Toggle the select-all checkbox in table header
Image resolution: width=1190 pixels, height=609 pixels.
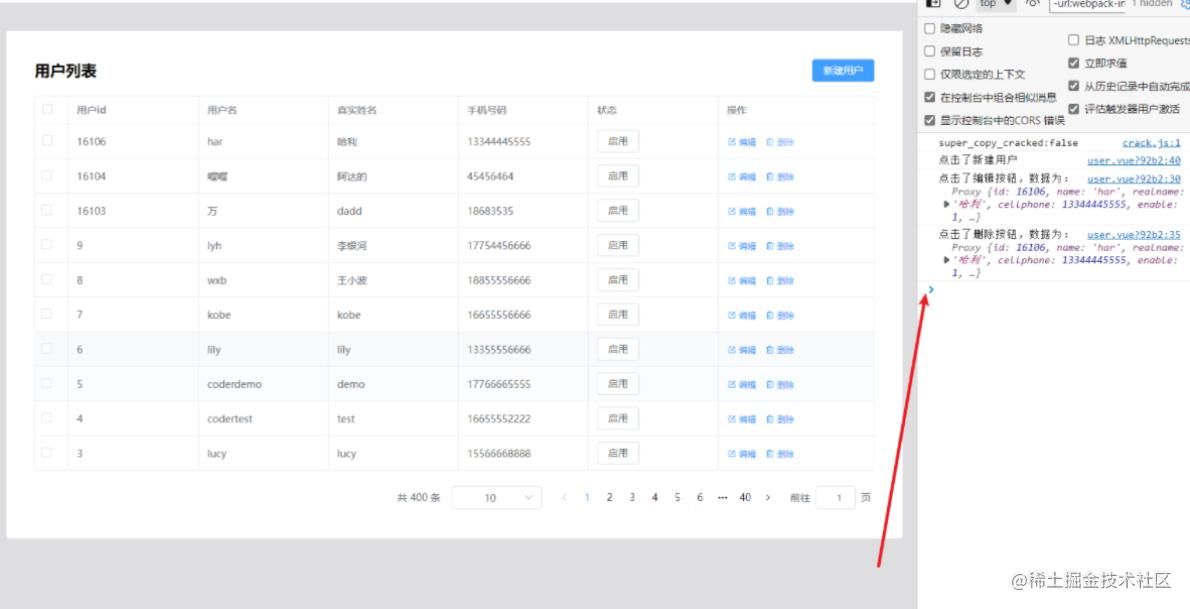tap(47, 109)
